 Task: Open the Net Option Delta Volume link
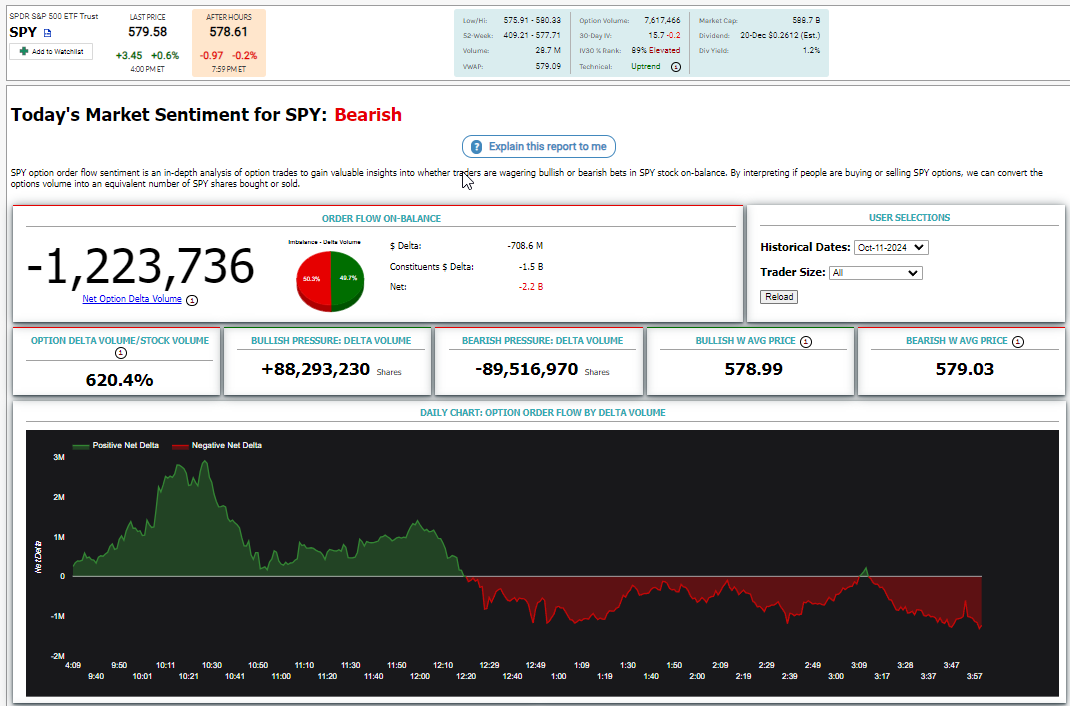pos(132,299)
